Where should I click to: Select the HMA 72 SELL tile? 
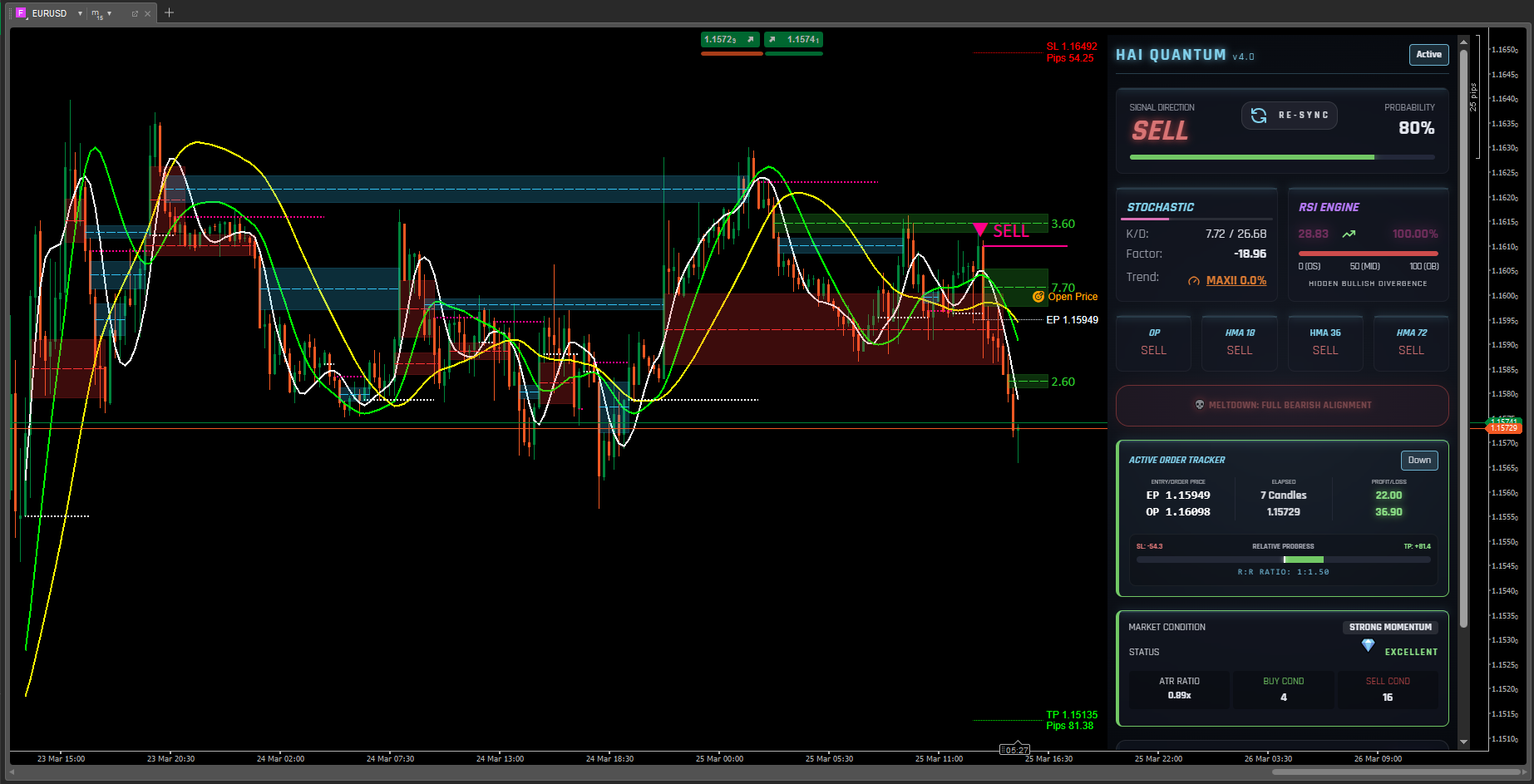tap(1411, 342)
